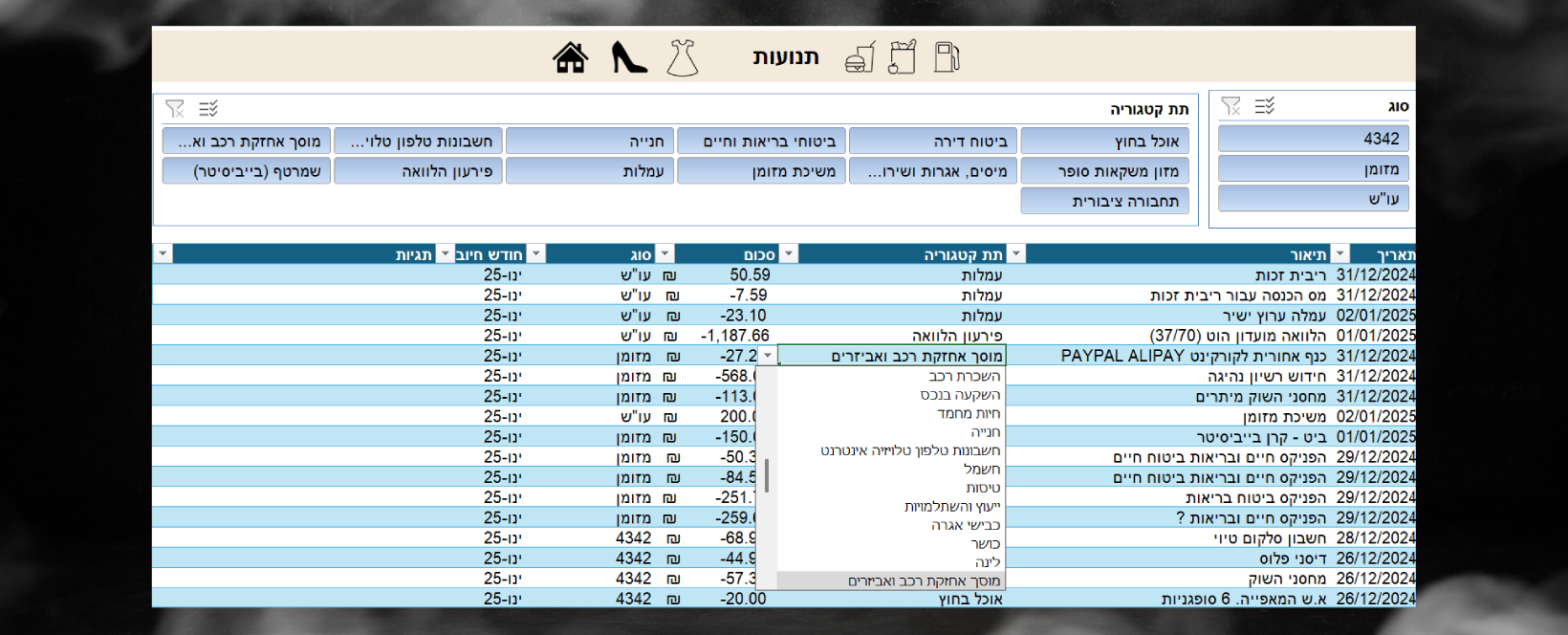Clear filter on the סוג slicer
Viewport: 1568px width, 635px height.
(x=1231, y=106)
